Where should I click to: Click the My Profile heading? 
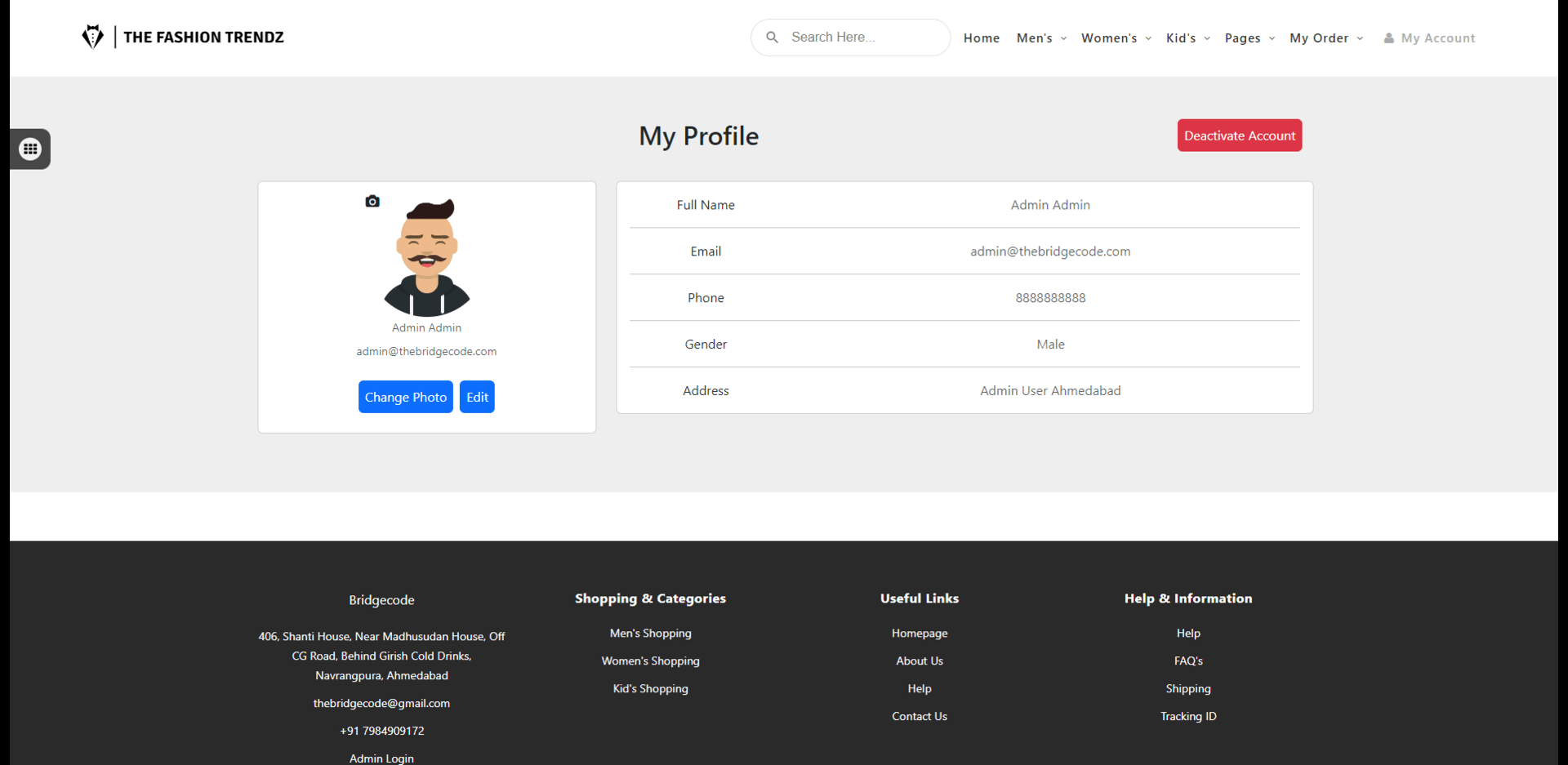pyautogui.click(x=699, y=136)
